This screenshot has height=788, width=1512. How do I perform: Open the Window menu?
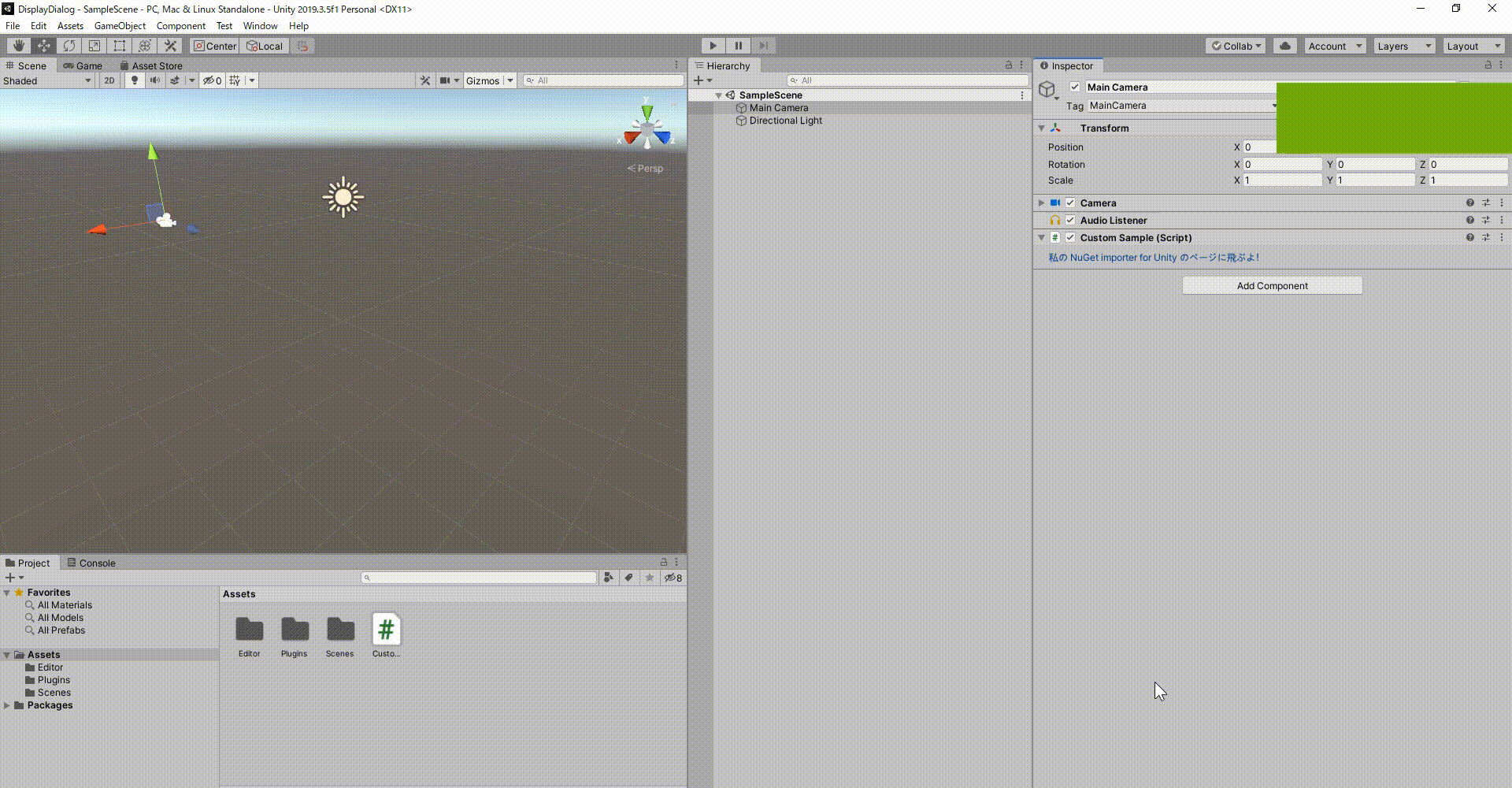pyautogui.click(x=260, y=26)
